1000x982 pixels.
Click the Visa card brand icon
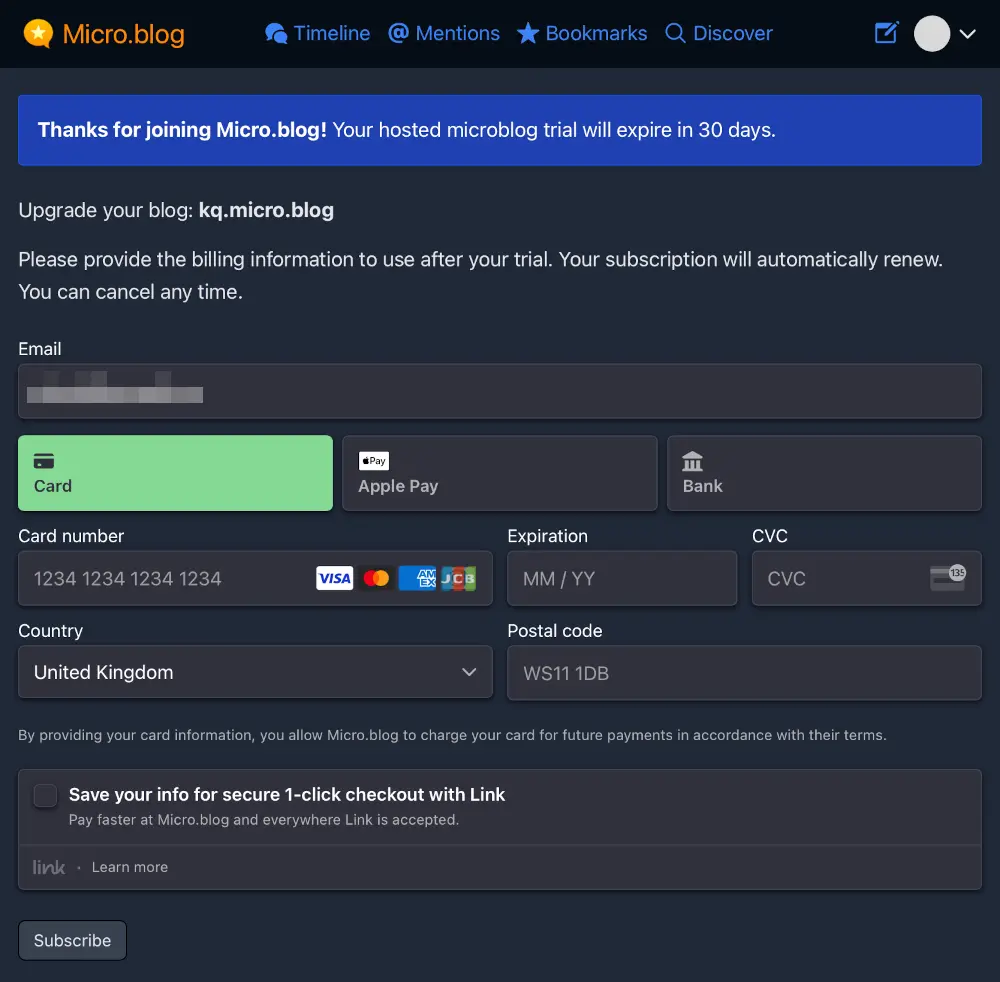(334, 578)
